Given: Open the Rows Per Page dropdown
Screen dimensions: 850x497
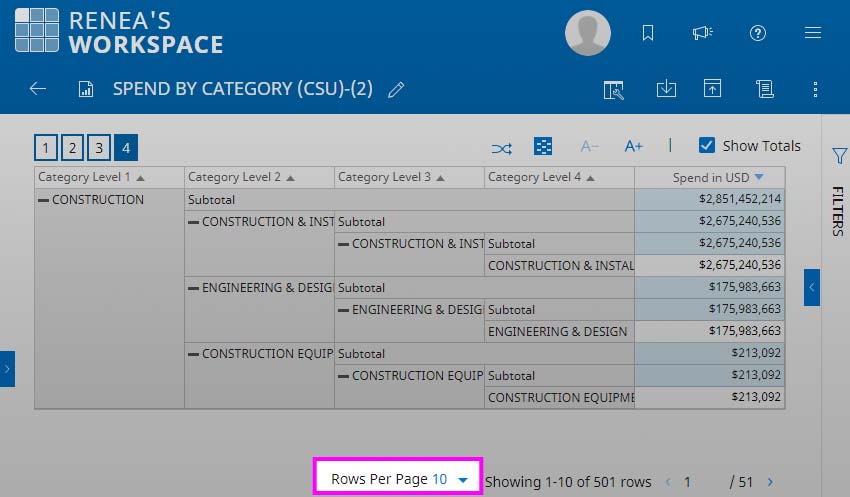Looking at the screenshot, I should [398, 479].
